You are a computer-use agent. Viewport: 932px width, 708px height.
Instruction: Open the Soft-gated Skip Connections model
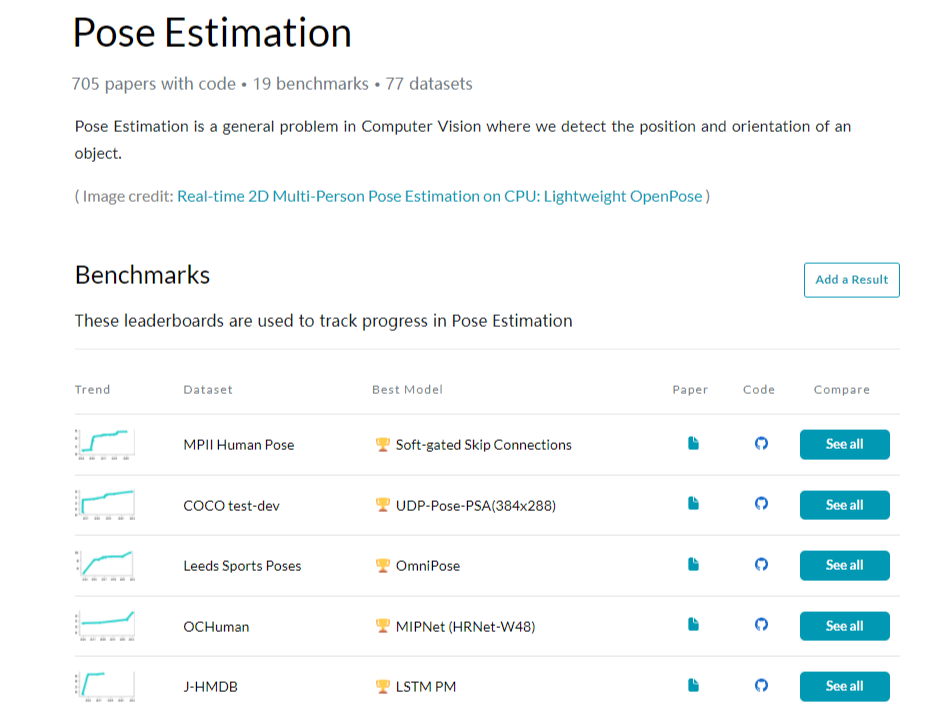click(x=483, y=445)
